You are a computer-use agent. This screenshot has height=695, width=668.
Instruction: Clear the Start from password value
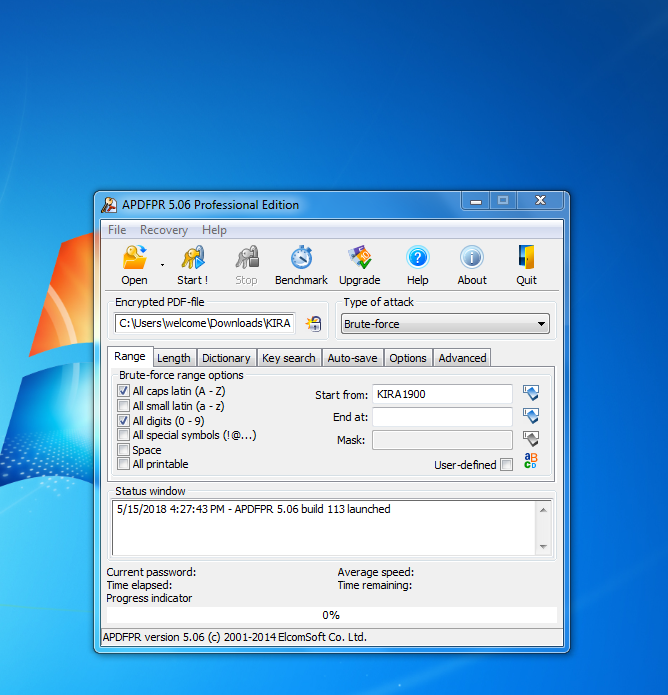click(531, 393)
